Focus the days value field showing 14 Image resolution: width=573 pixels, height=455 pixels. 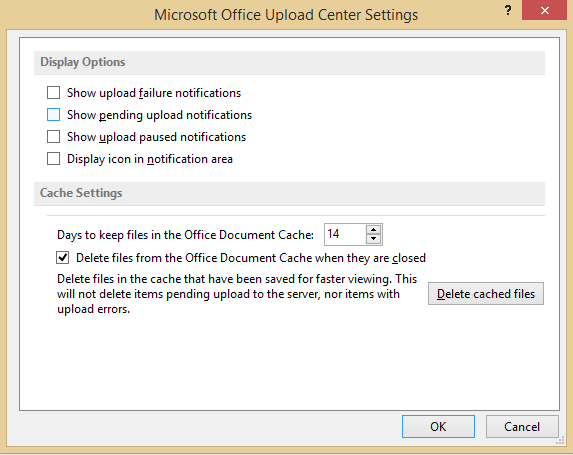pyautogui.click(x=345, y=234)
